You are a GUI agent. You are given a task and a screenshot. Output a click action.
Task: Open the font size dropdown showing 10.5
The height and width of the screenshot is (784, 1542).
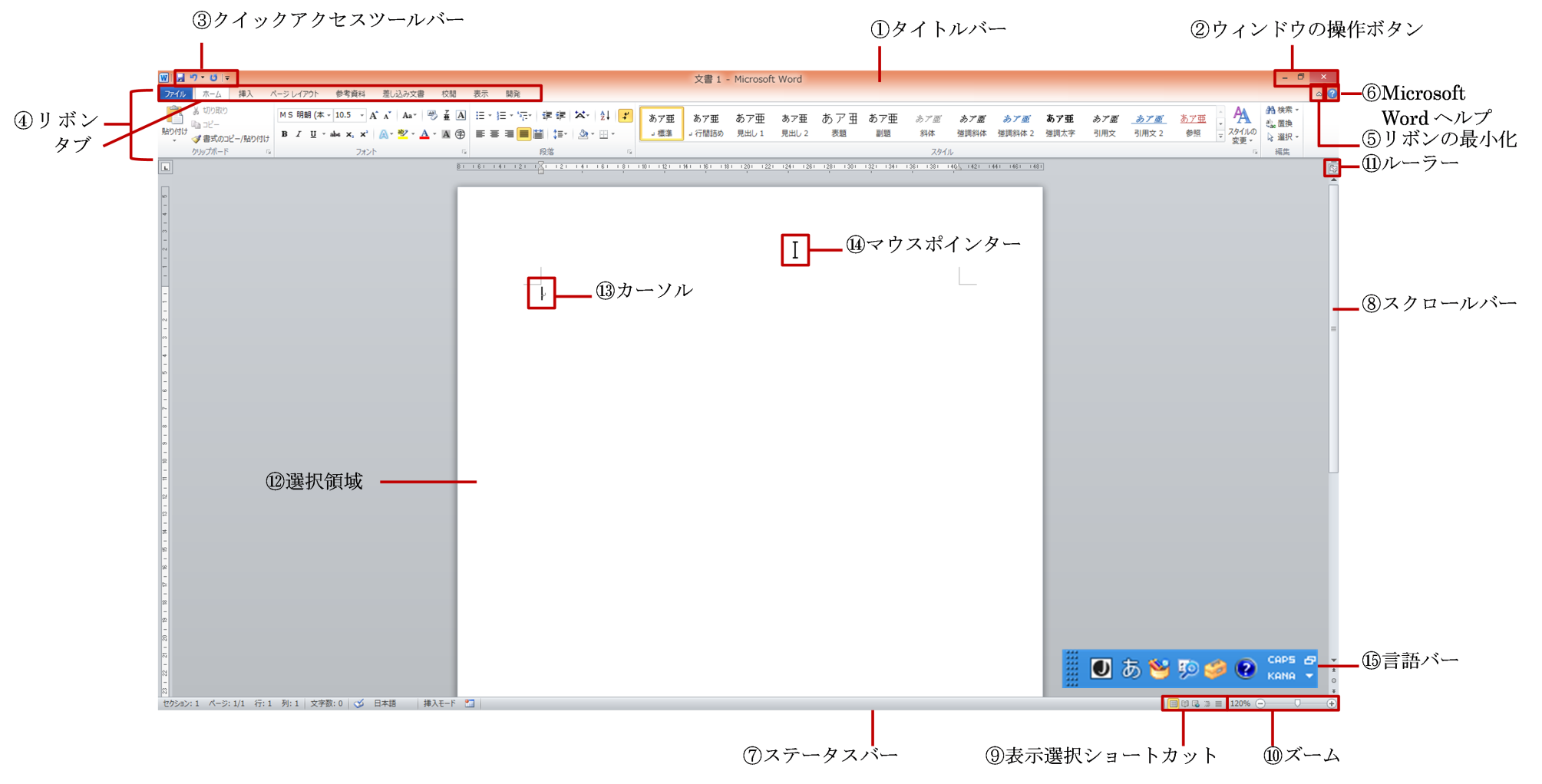(362, 116)
